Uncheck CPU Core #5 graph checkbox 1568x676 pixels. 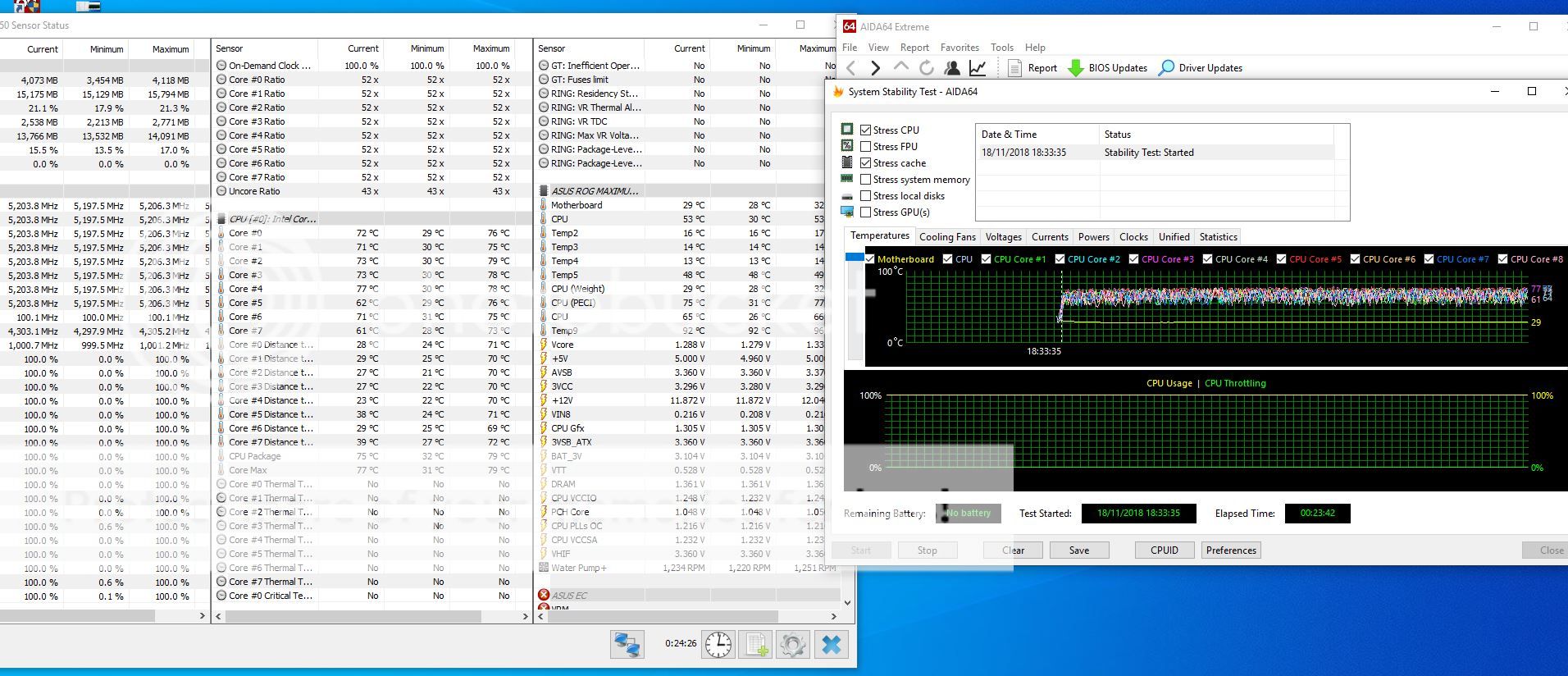tap(1281, 259)
